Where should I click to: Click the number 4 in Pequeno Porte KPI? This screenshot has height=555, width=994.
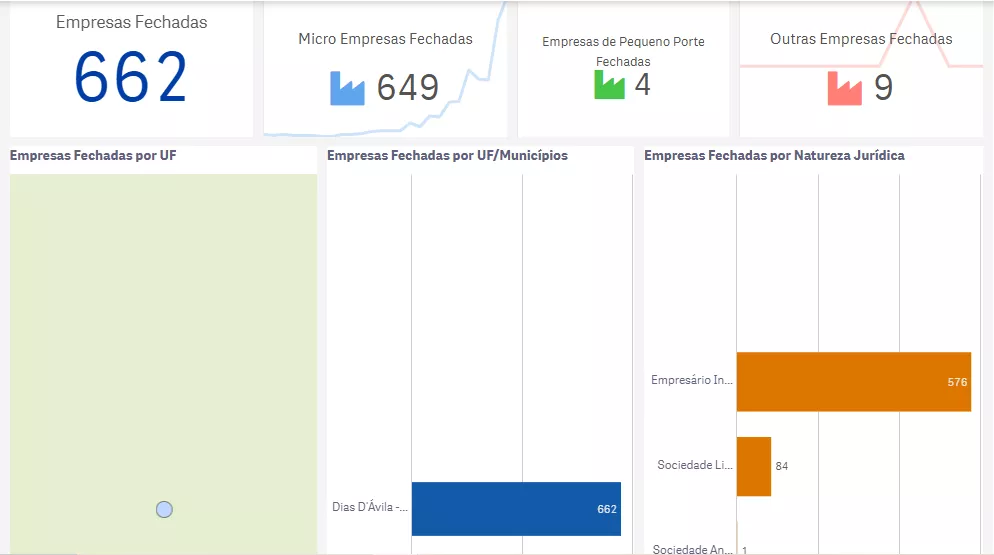tap(642, 85)
